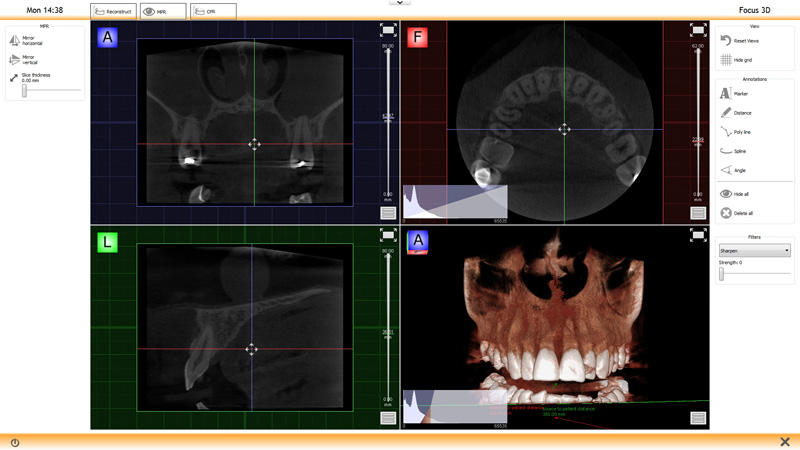Maximize the 3D rendering viewport
800x450 pixels.
pos(698,235)
